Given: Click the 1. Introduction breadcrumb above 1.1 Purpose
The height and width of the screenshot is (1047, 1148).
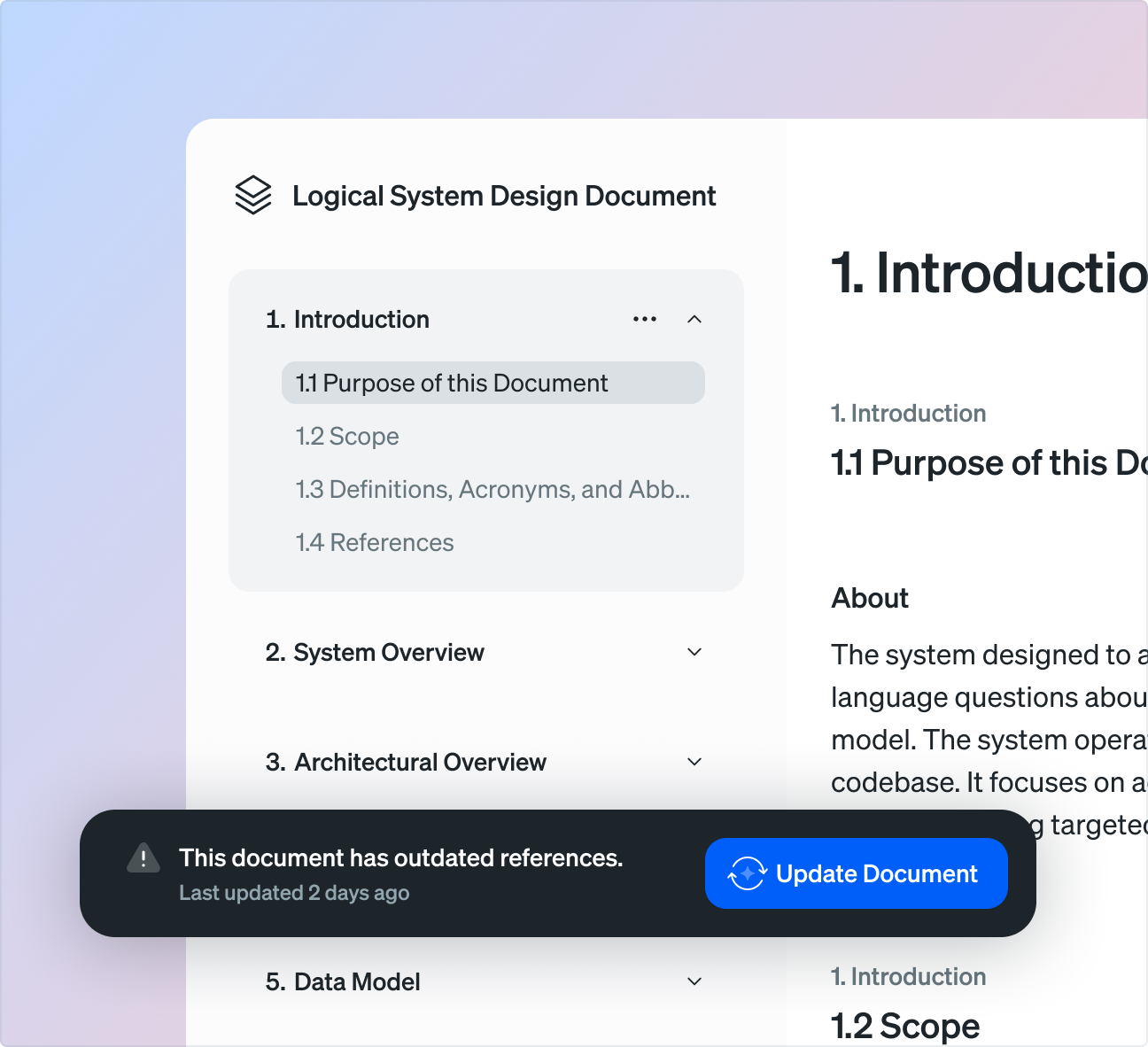Looking at the screenshot, I should 908,413.
